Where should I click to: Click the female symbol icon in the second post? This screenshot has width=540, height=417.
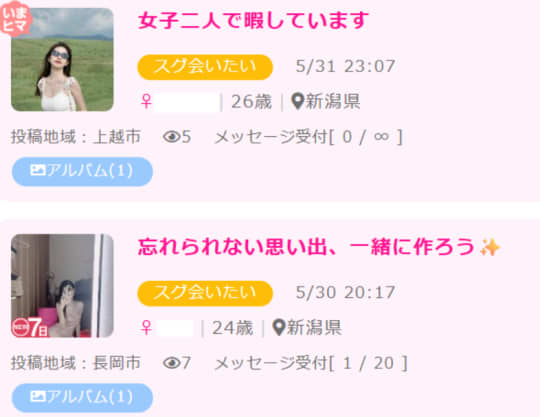(x=146, y=327)
